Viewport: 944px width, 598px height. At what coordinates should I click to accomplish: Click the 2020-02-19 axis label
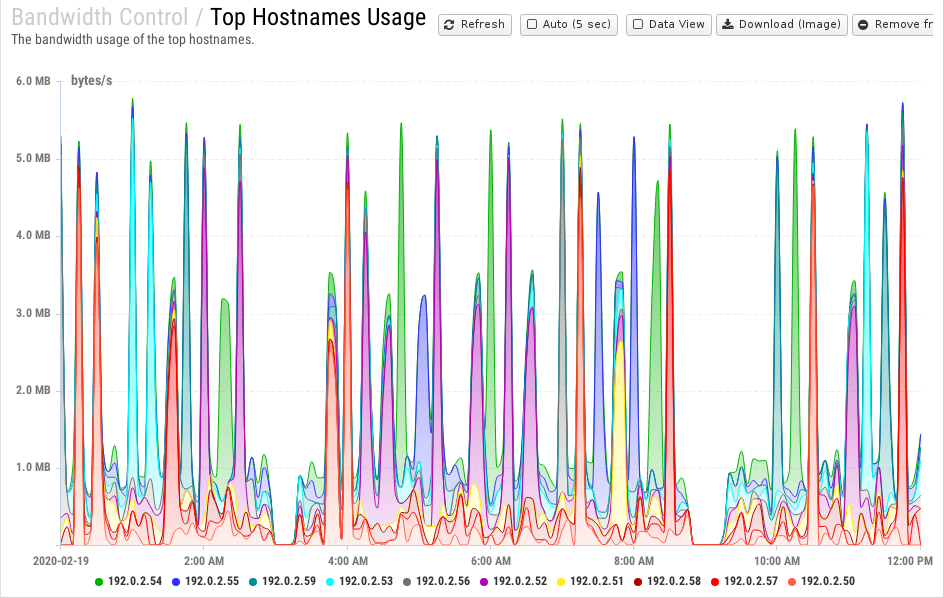(61, 561)
